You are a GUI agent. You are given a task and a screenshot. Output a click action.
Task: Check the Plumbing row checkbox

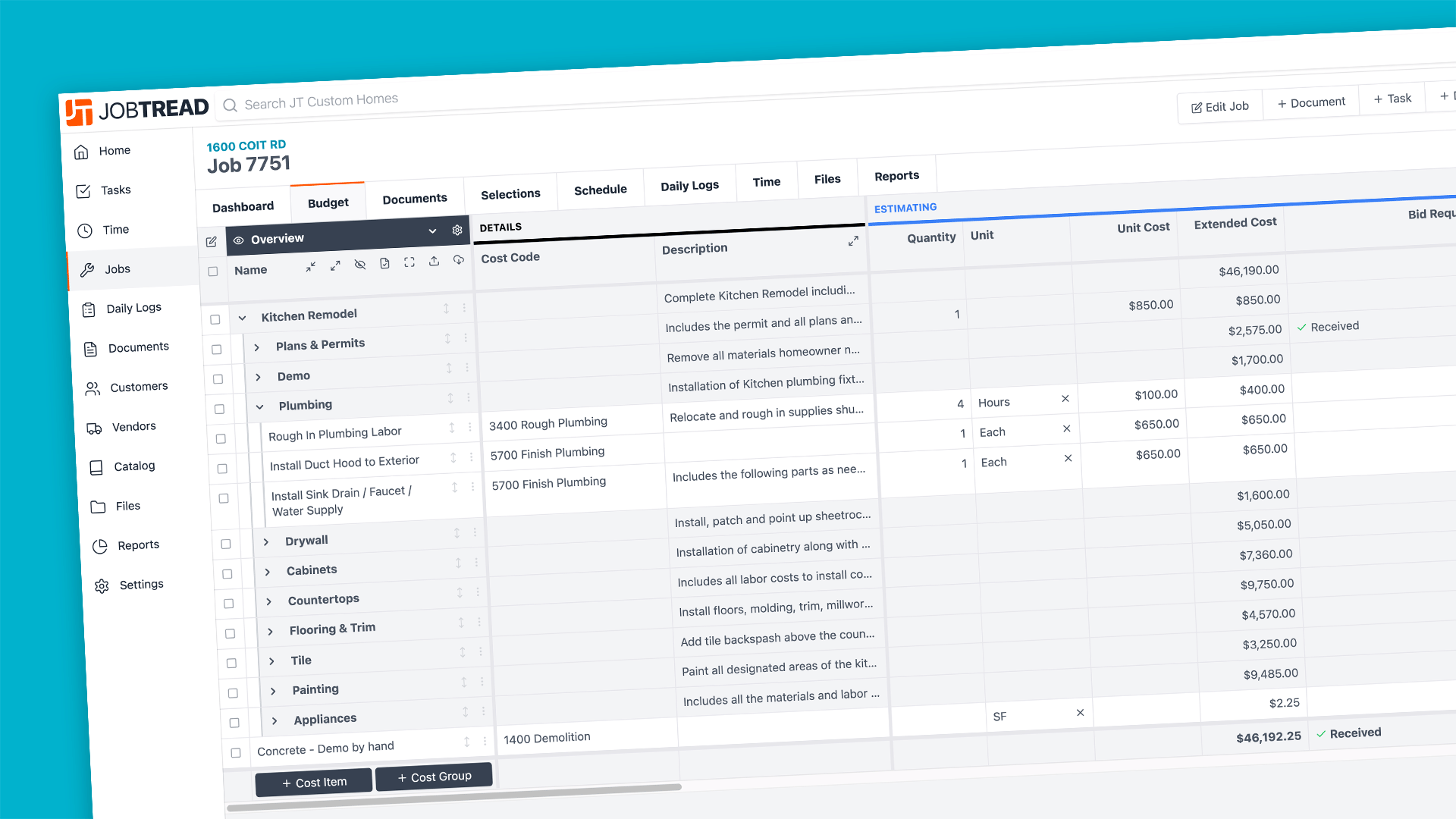[x=220, y=409]
